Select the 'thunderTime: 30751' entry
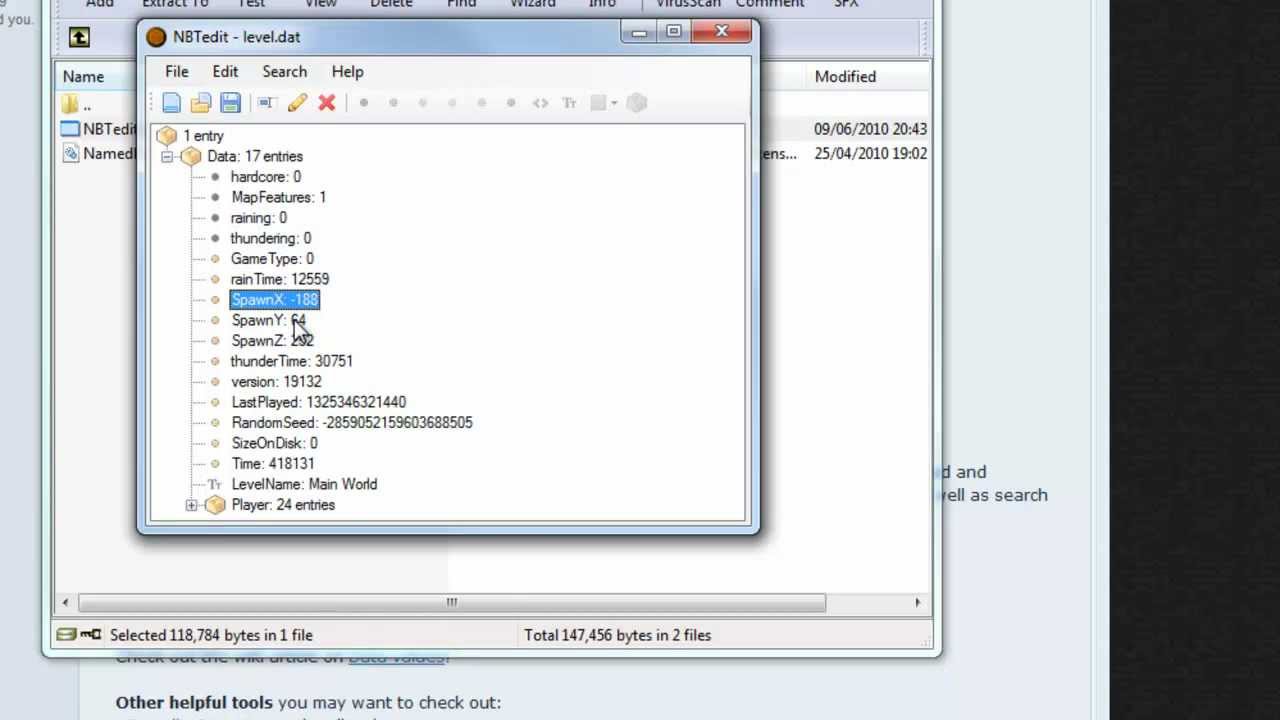Viewport: 1280px width, 720px height. (291, 361)
